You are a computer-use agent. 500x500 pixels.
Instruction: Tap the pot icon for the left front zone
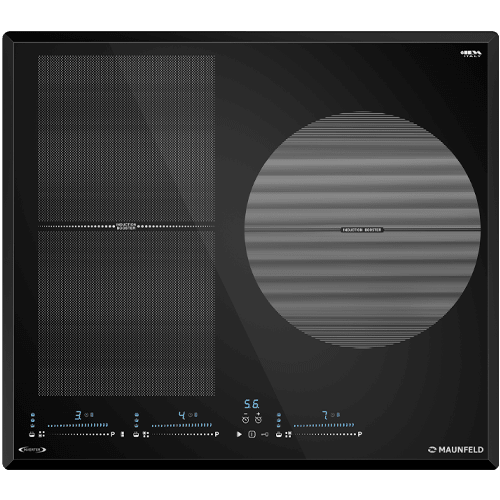32,434
